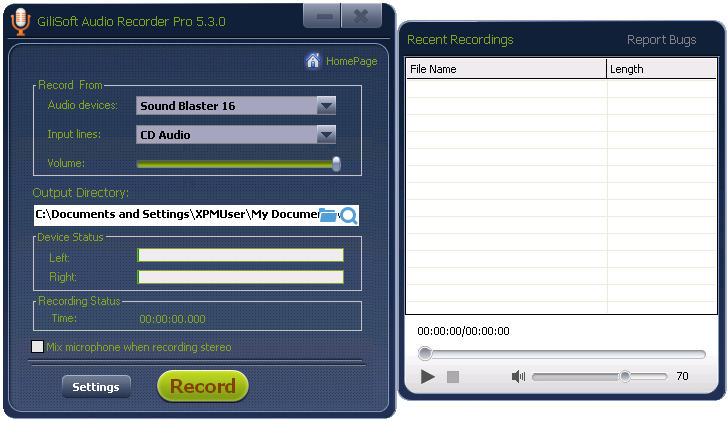Click the playback volume value 70
This screenshot has width=728, height=421.
[x=682, y=376]
